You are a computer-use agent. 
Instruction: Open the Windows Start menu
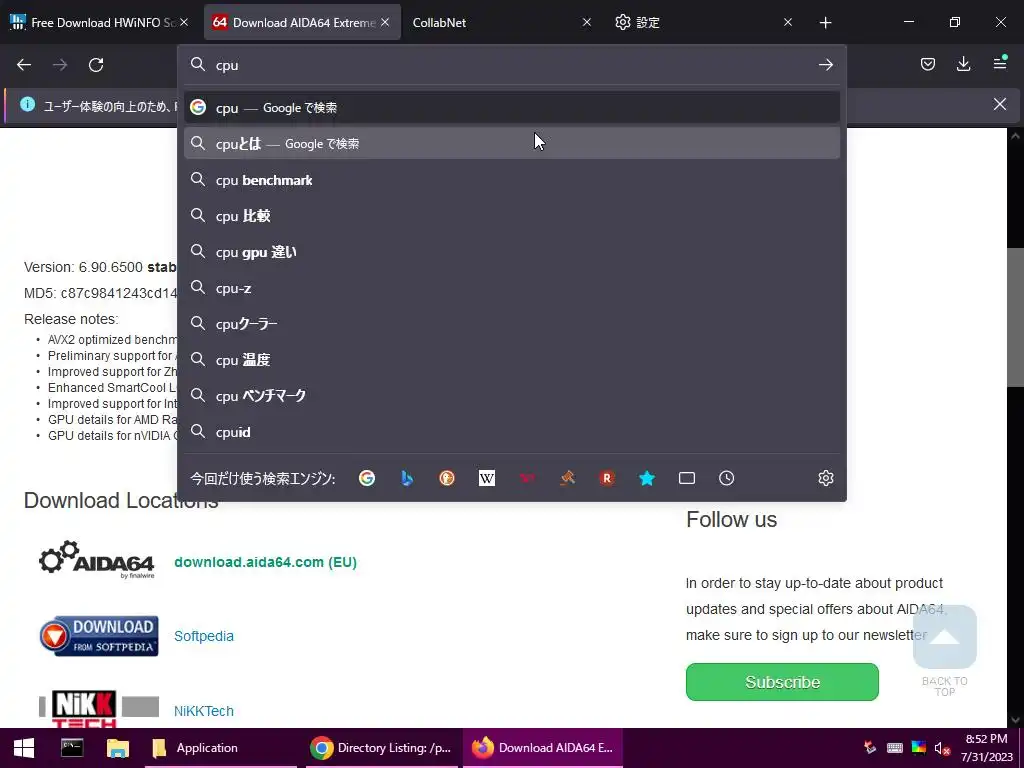point(24,748)
